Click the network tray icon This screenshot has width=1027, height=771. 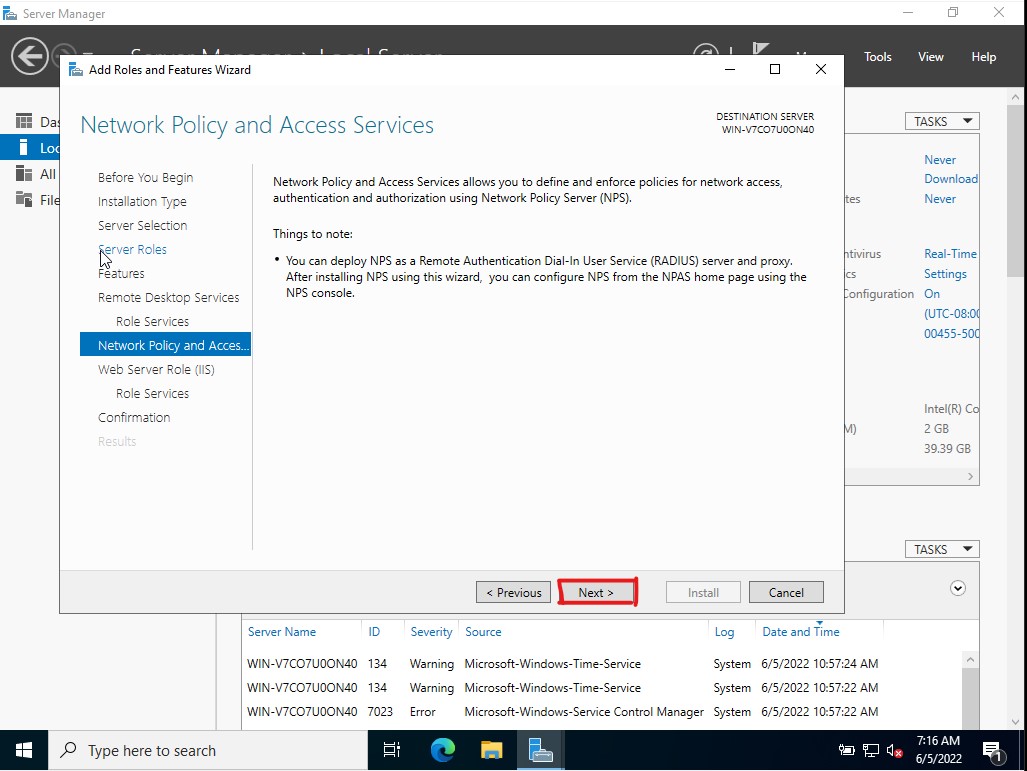[x=870, y=751]
